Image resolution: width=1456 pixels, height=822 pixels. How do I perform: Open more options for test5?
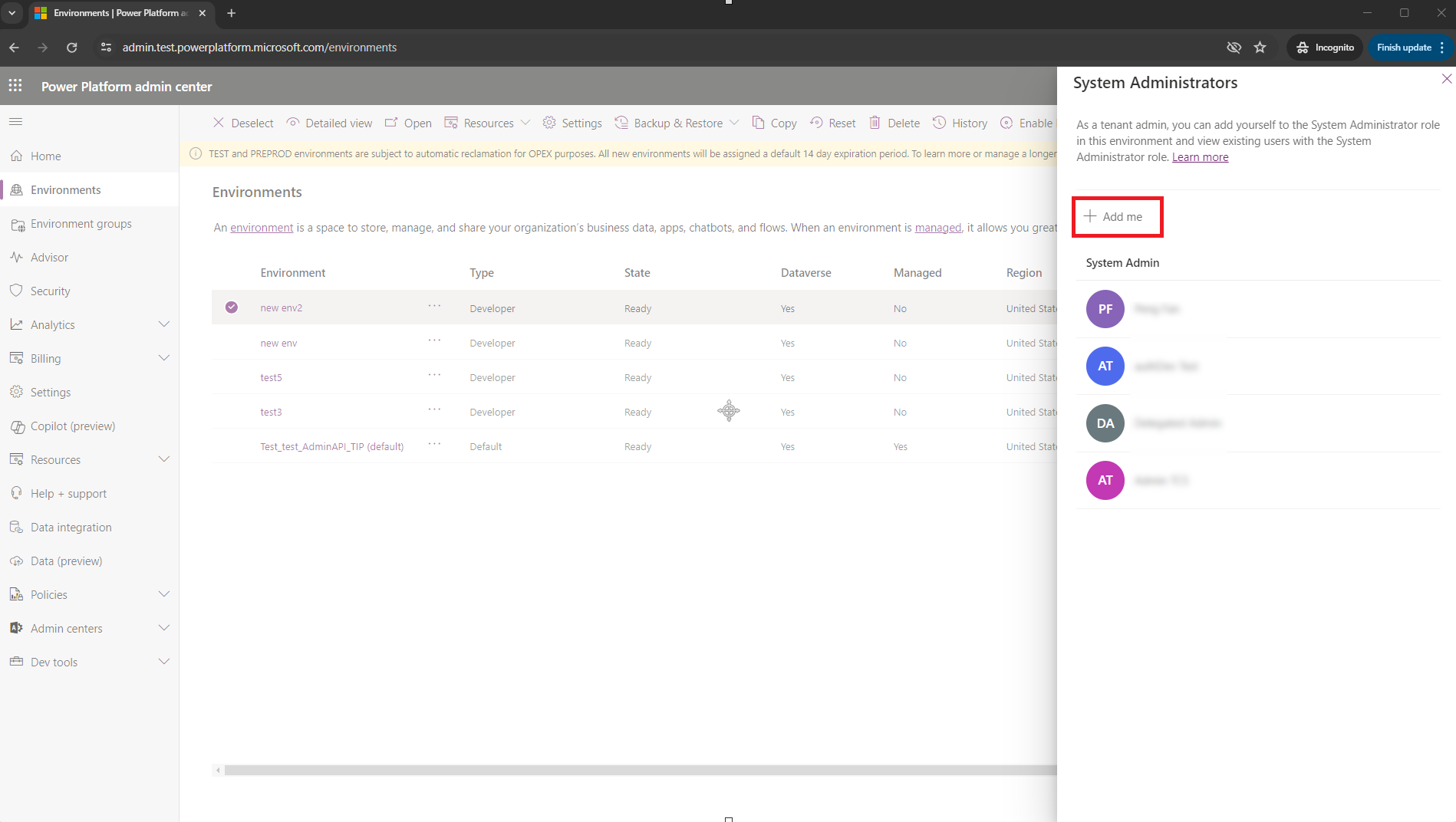click(434, 375)
